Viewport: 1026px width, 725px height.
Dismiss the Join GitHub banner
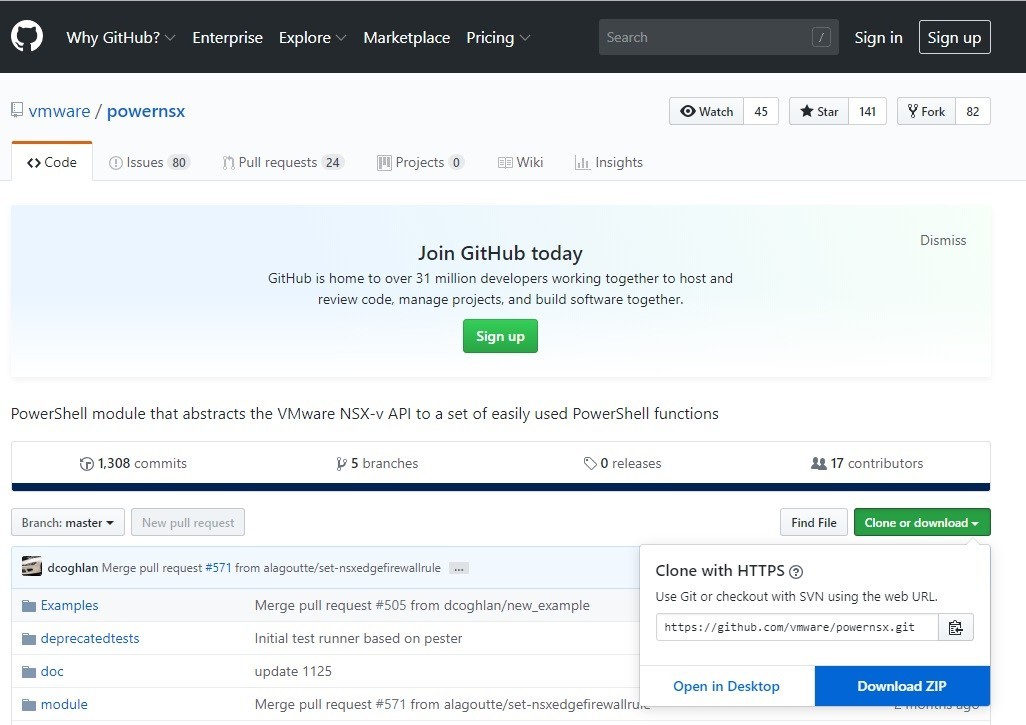tap(943, 240)
